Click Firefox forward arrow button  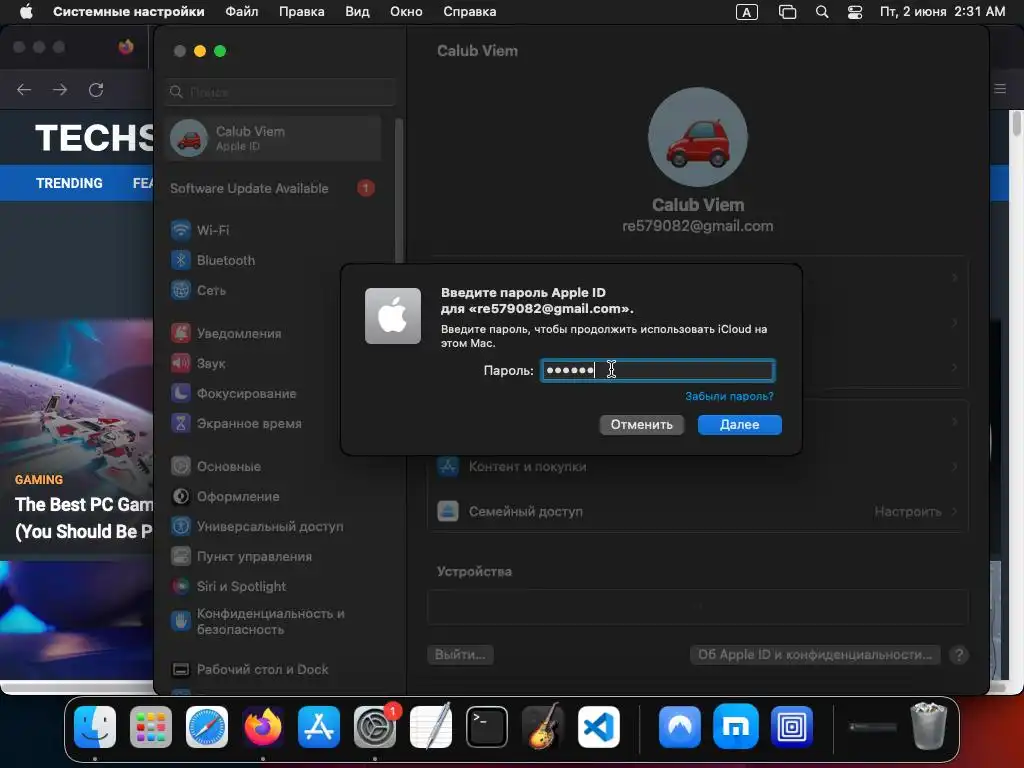[x=60, y=89]
